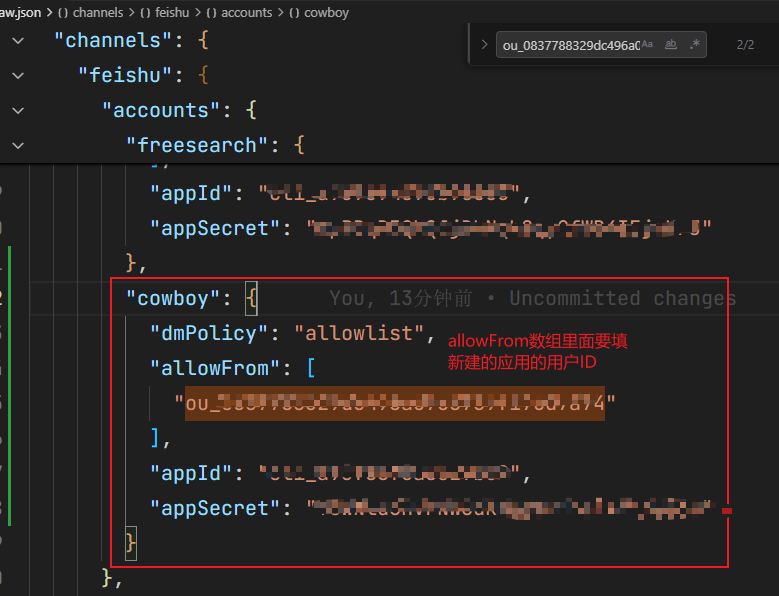The width and height of the screenshot is (779, 596).
Task: Click the "cowboy" key text
Action: coord(172,298)
